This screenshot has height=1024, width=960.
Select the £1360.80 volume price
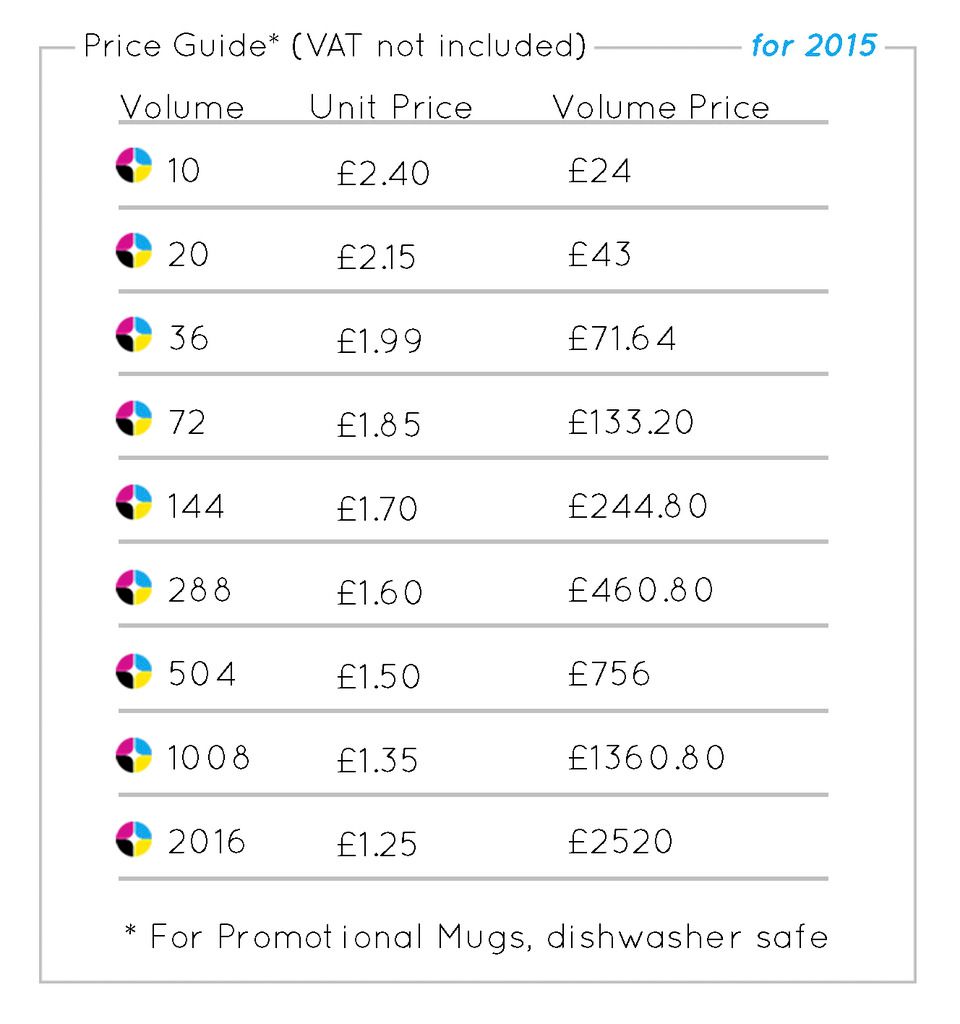[x=647, y=758]
